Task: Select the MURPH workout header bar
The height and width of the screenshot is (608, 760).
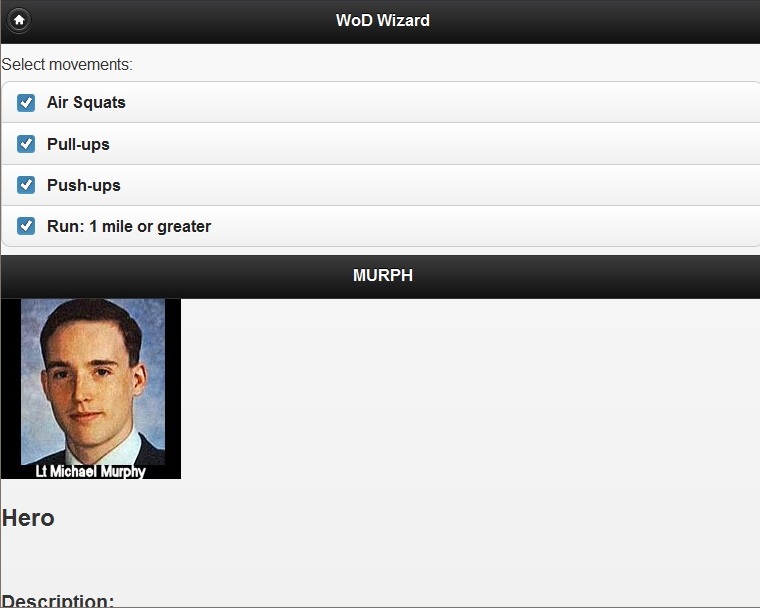Action: 380,276
